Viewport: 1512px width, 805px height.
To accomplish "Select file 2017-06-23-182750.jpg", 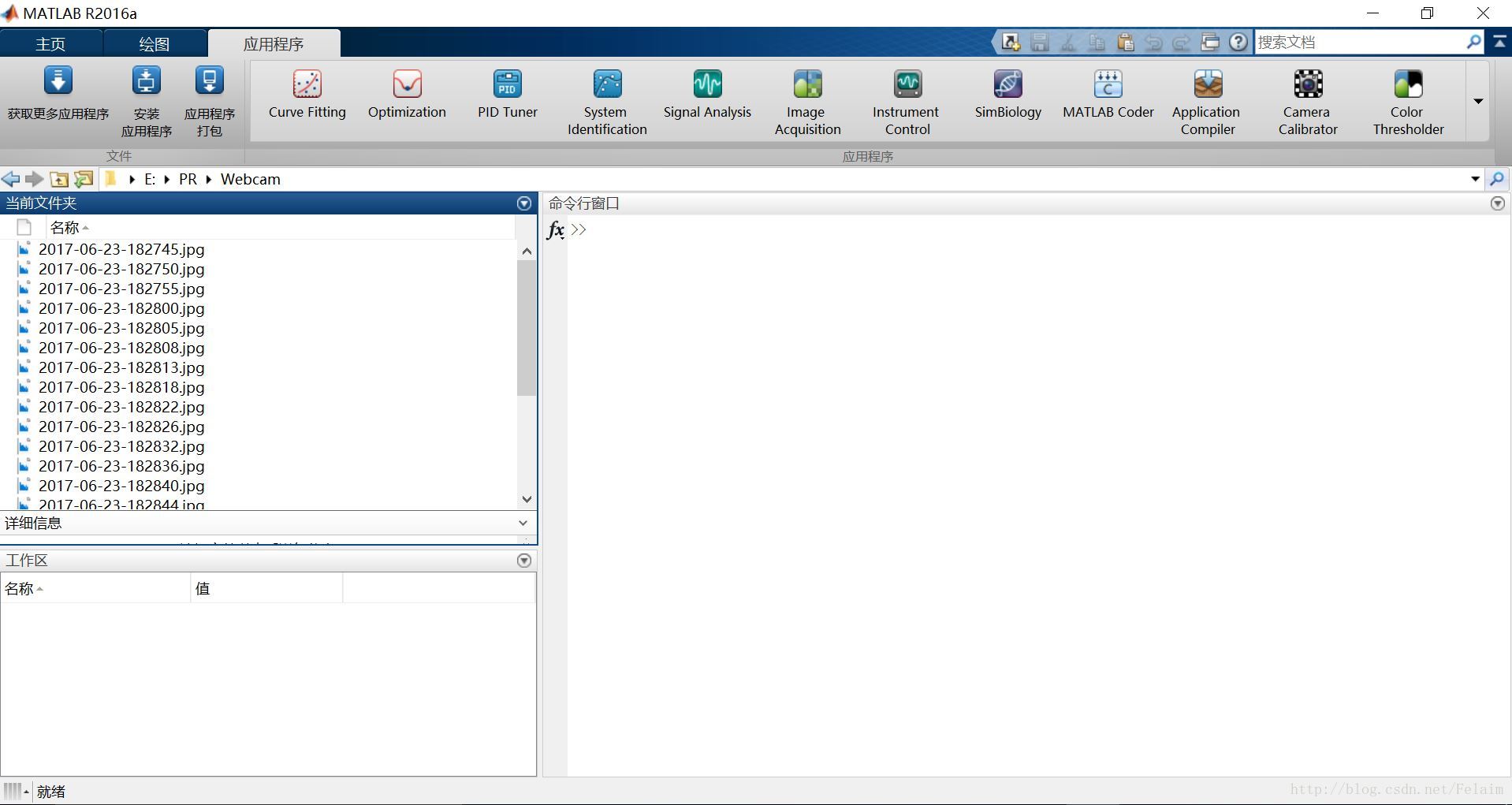I will (121, 269).
